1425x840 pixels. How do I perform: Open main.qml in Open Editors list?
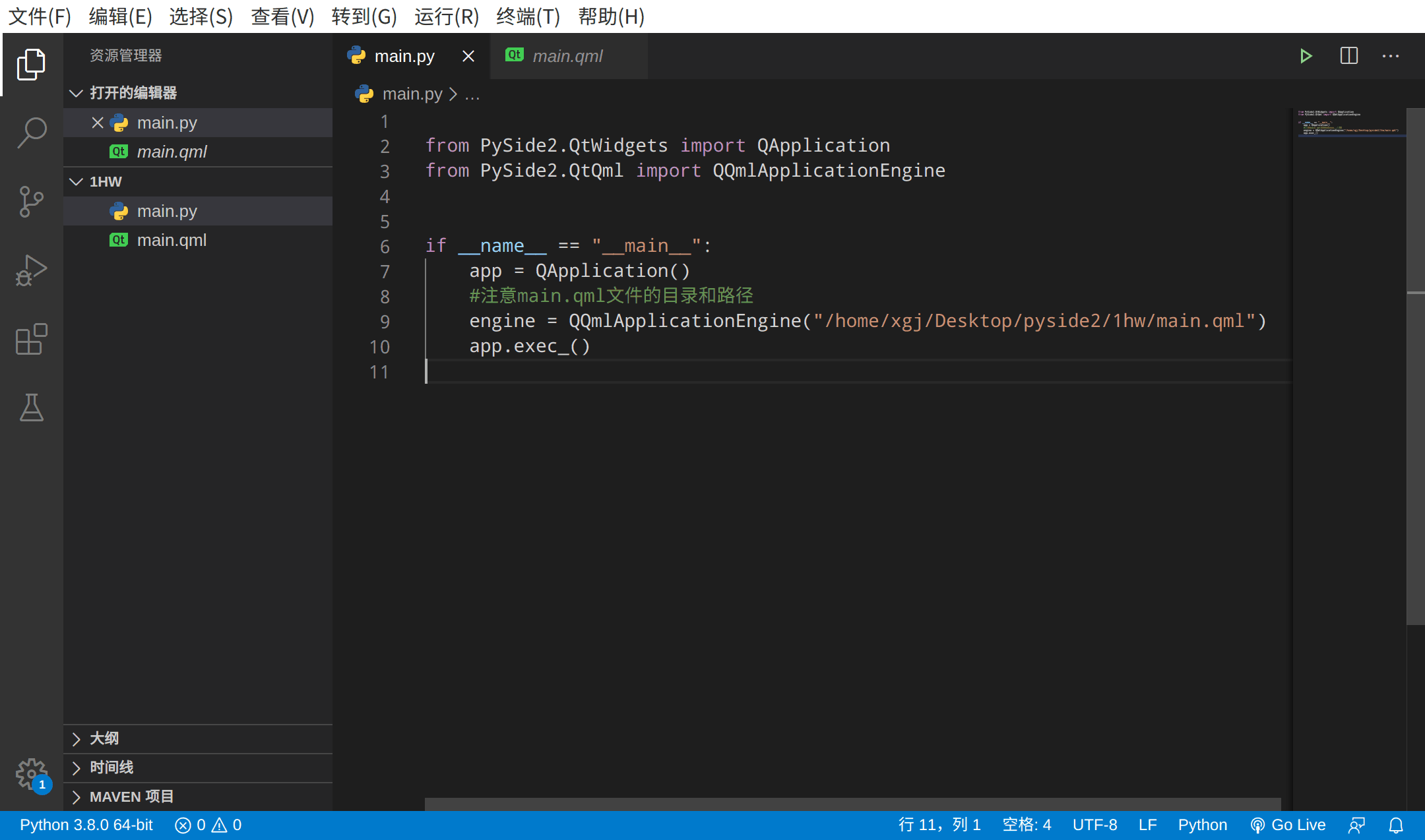coord(198,152)
